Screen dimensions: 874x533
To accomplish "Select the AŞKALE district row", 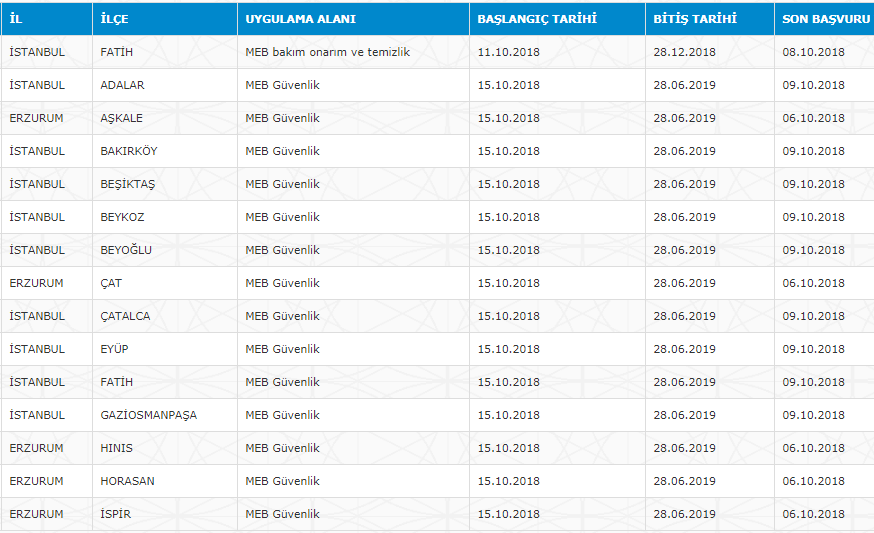I will coord(121,118).
